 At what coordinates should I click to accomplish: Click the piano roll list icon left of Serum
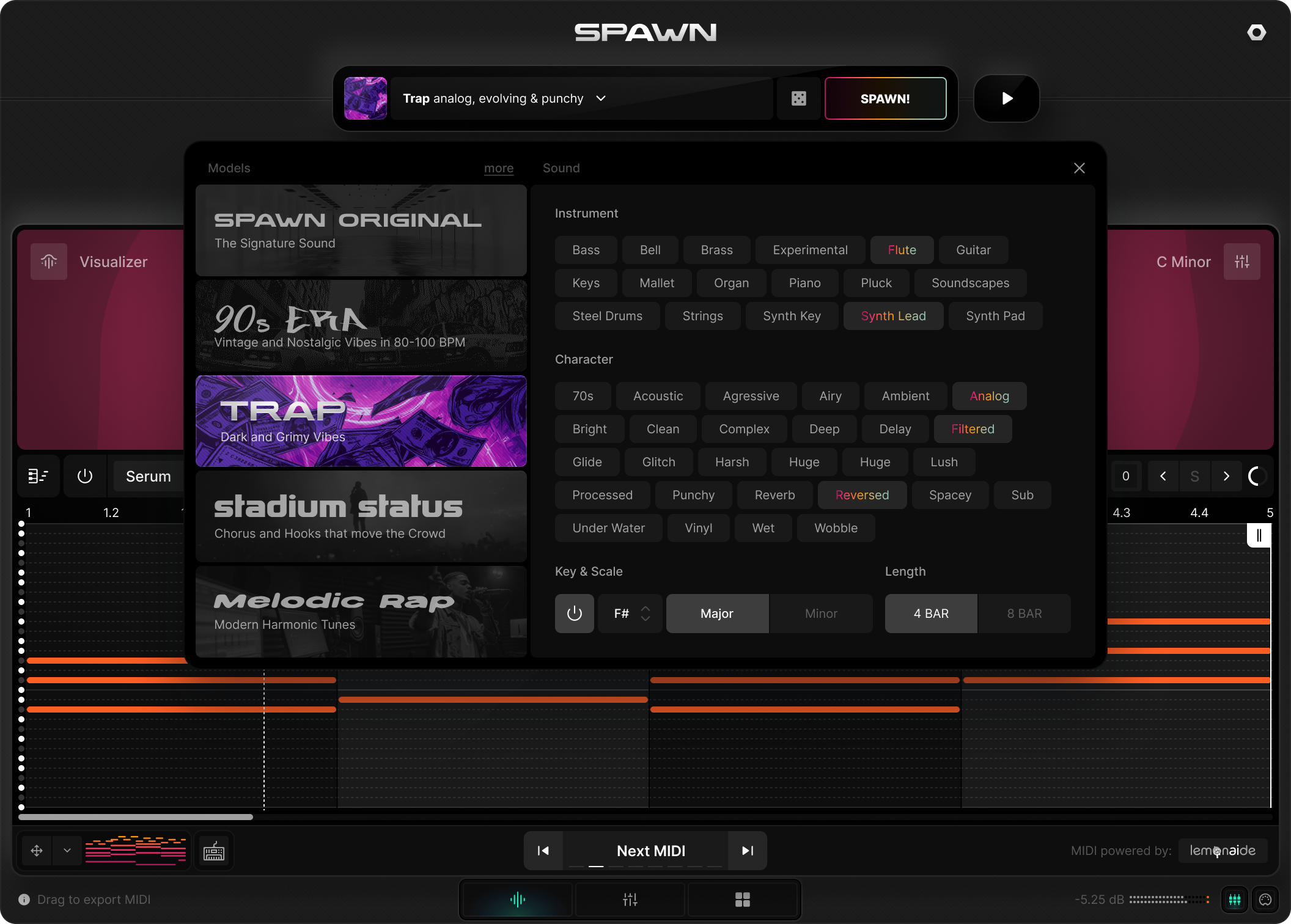(x=38, y=476)
